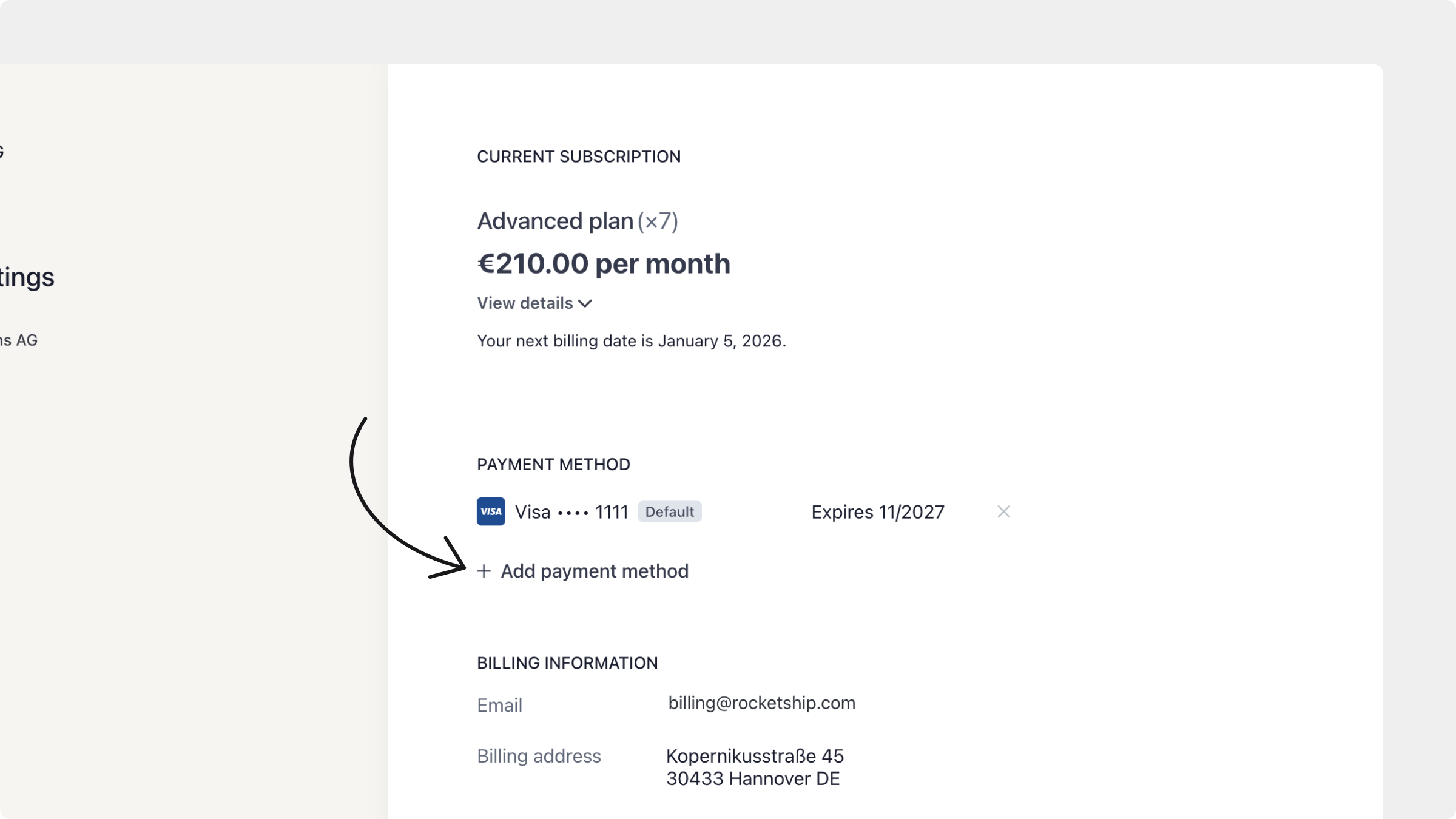Click the plus icon for adding payment
Image resolution: width=1456 pixels, height=819 pixels.
click(484, 571)
